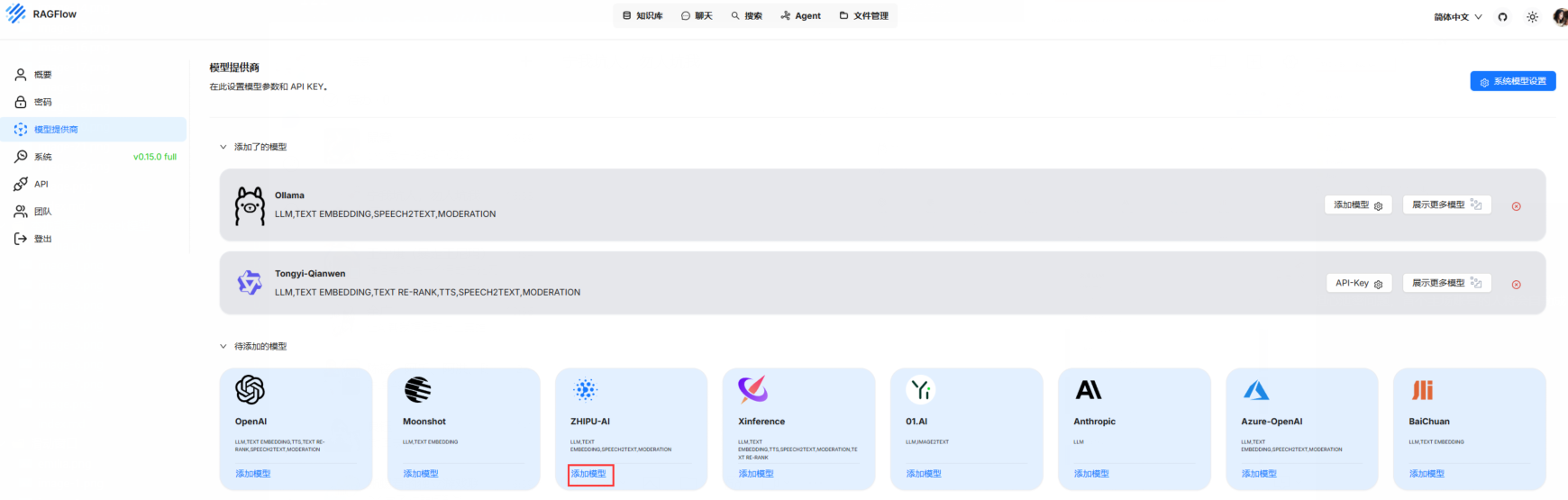The width and height of the screenshot is (1568, 500).
Task: Click the Anthropic logo icon
Action: (1088, 390)
